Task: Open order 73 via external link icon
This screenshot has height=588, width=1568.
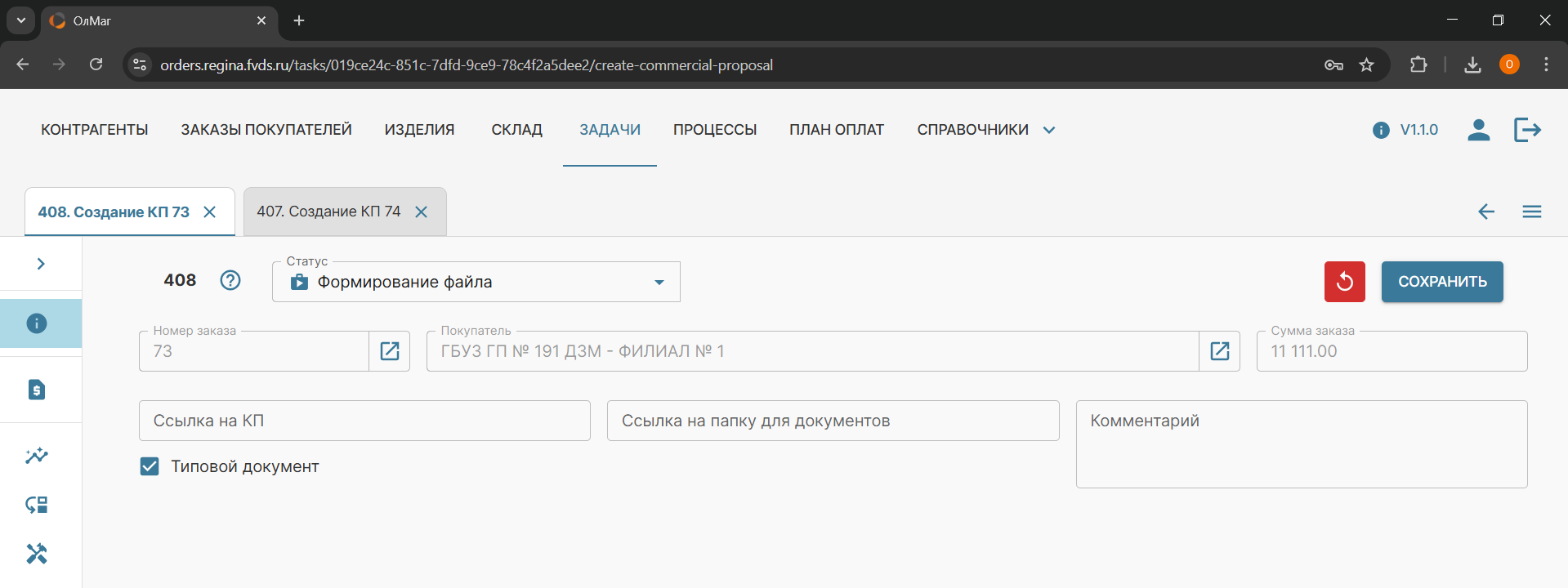Action: 390,351
